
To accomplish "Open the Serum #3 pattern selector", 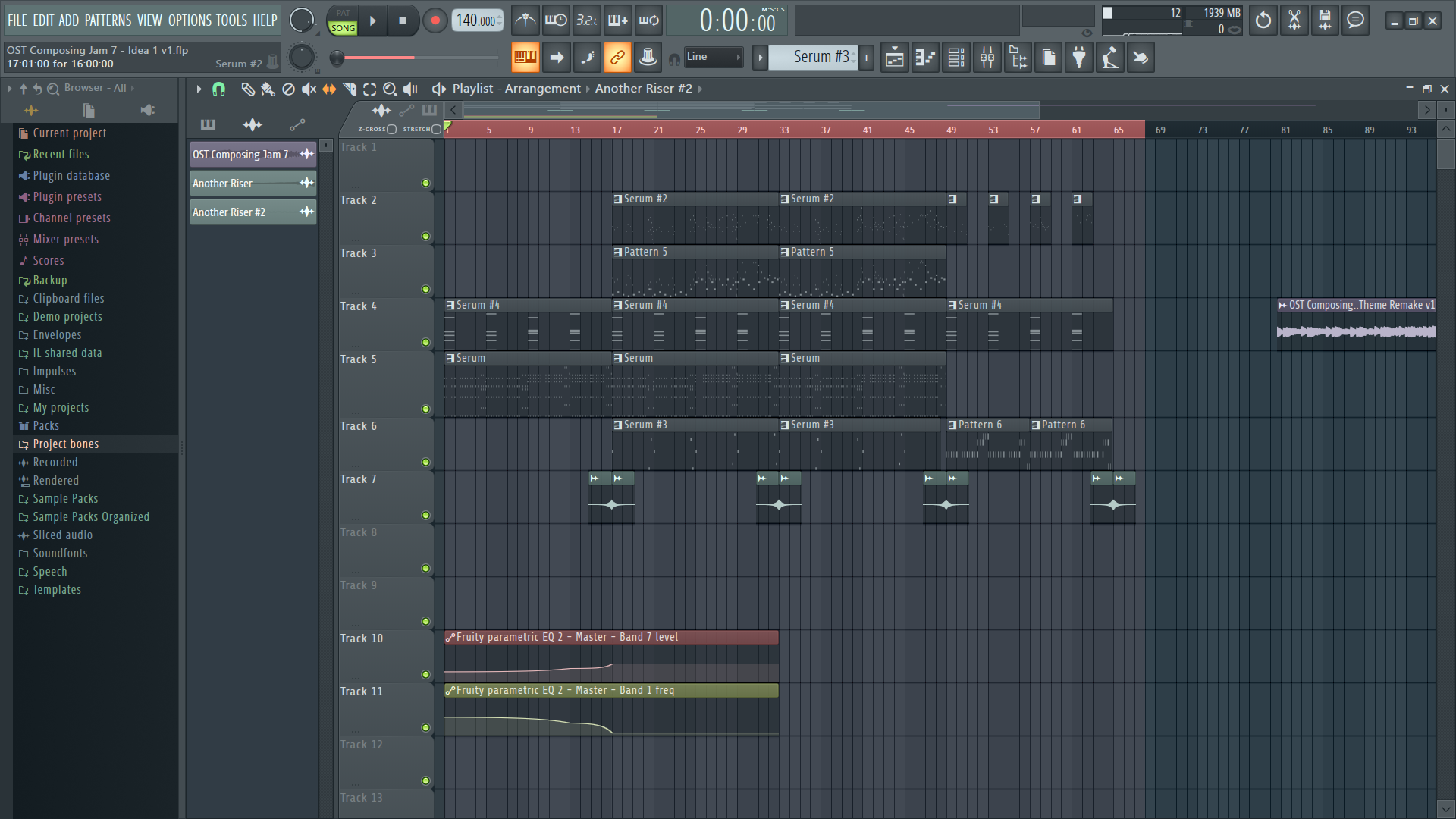I will [813, 57].
